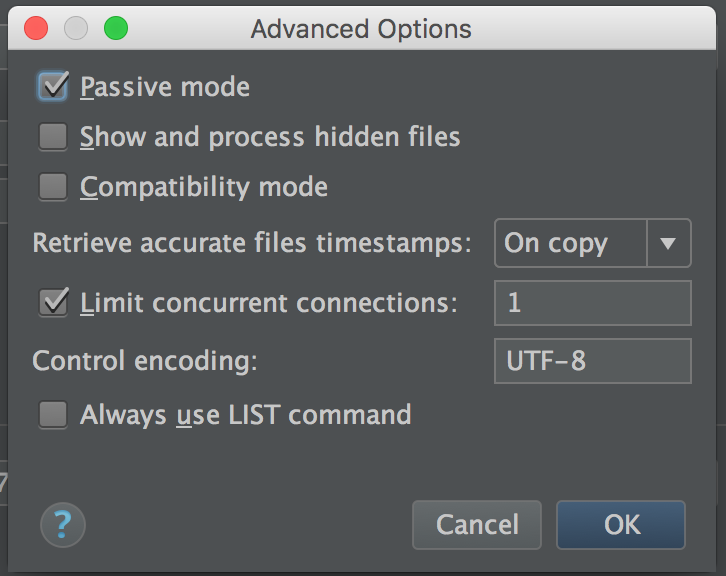Open the help question mark icon
The width and height of the screenshot is (726, 576).
tap(63, 524)
